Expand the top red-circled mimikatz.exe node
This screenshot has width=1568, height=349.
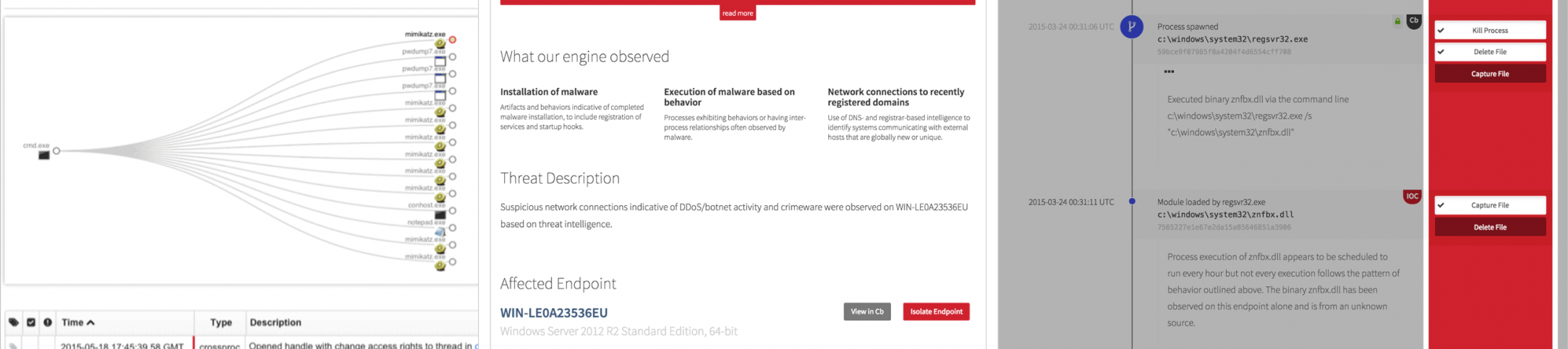tap(453, 40)
